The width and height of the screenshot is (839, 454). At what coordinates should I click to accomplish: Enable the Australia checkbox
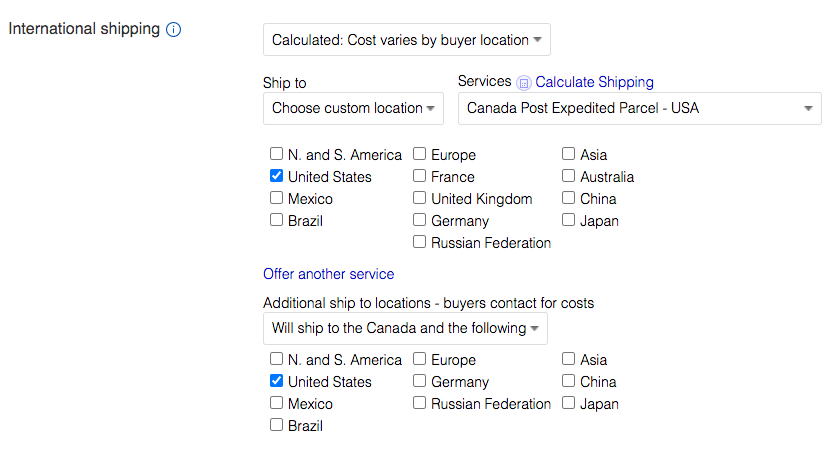point(568,176)
